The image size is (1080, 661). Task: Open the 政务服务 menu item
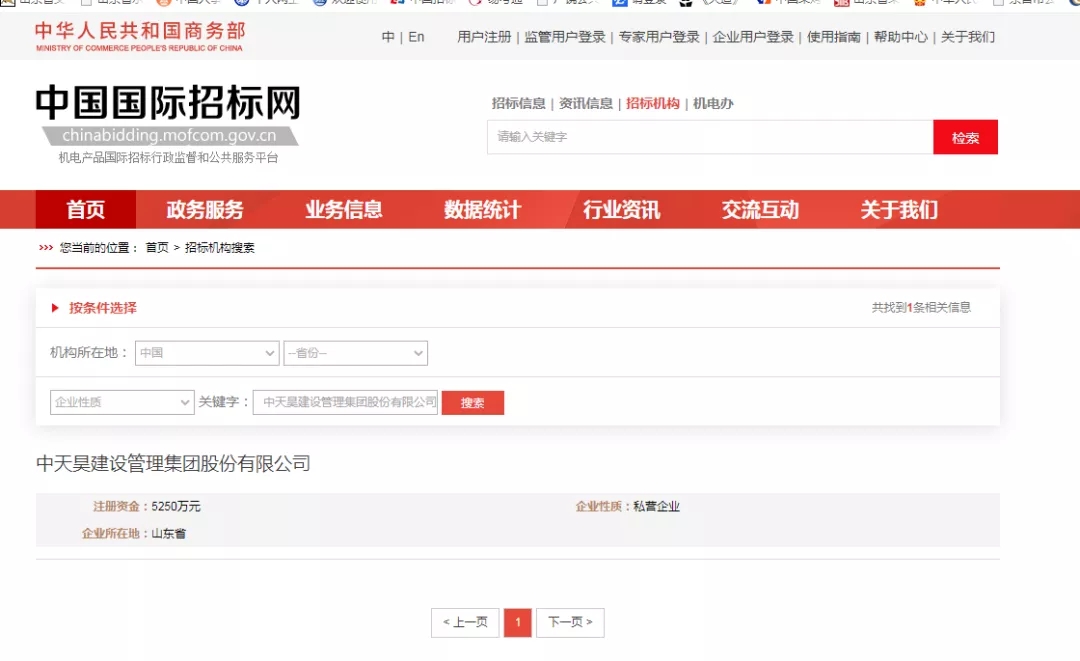[205, 210]
